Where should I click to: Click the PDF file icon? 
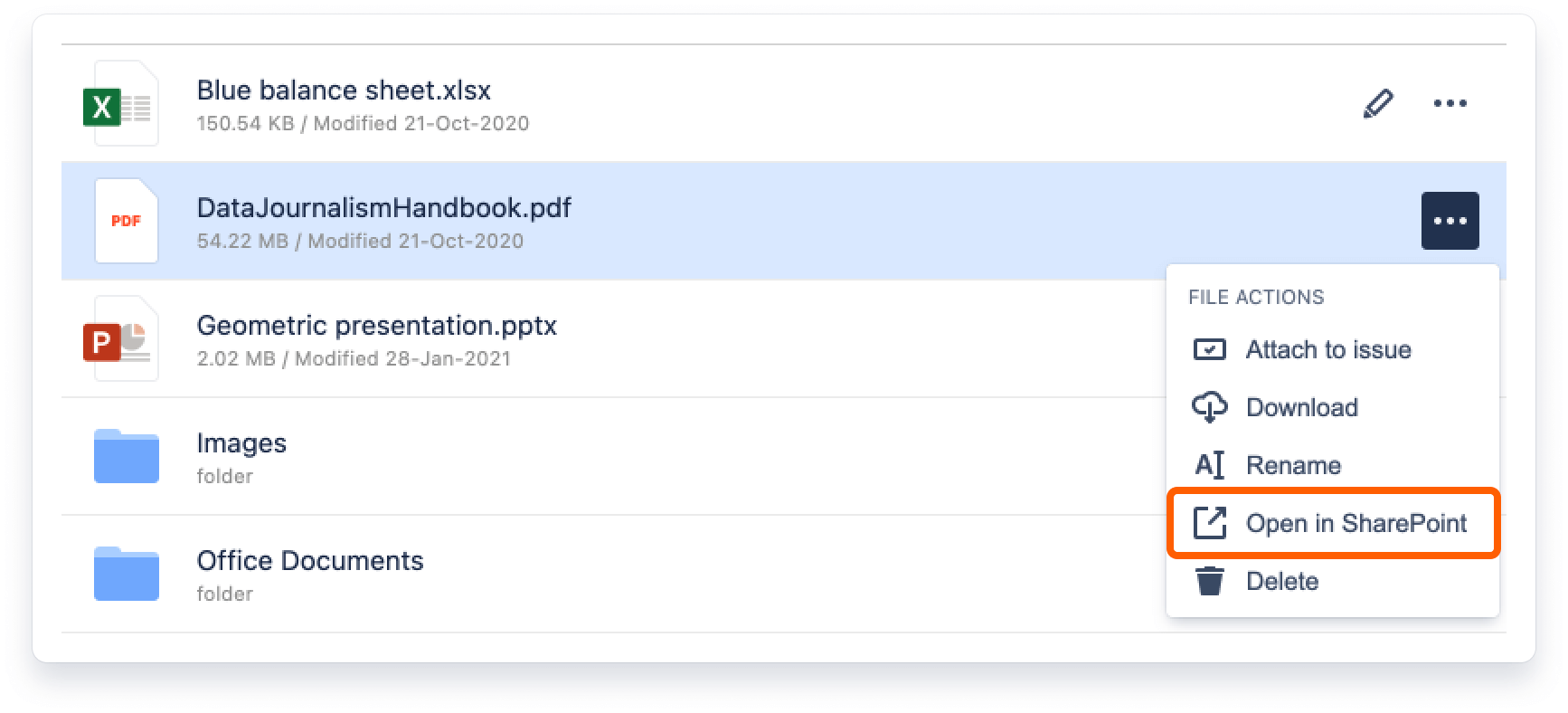click(x=127, y=221)
